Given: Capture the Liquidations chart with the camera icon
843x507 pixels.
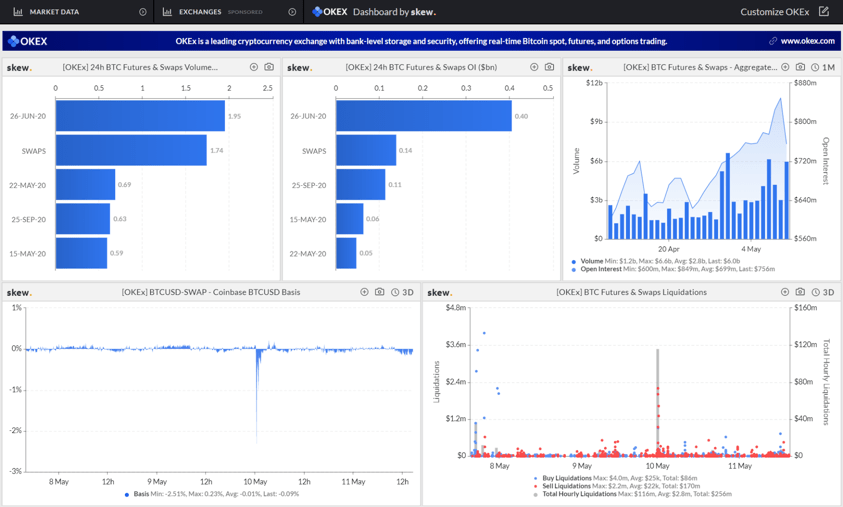Looking at the screenshot, I should pyautogui.click(x=800, y=292).
